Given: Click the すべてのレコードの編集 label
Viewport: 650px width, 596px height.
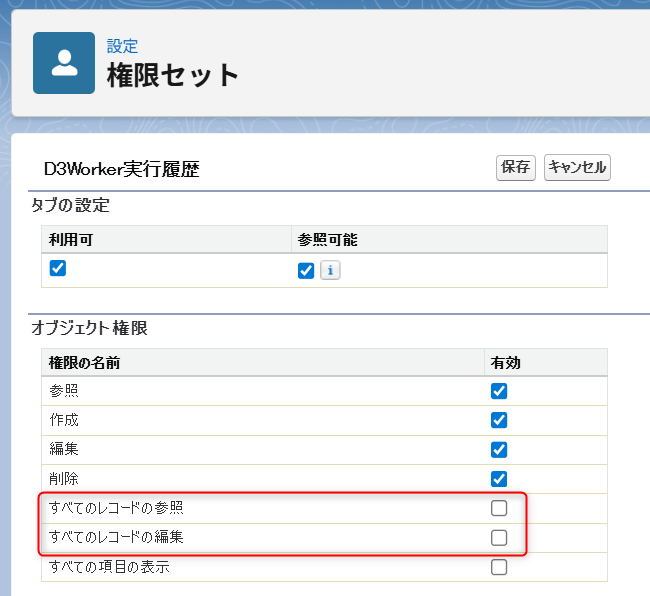Looking at the screenshot, I should [x=116, y=537].
